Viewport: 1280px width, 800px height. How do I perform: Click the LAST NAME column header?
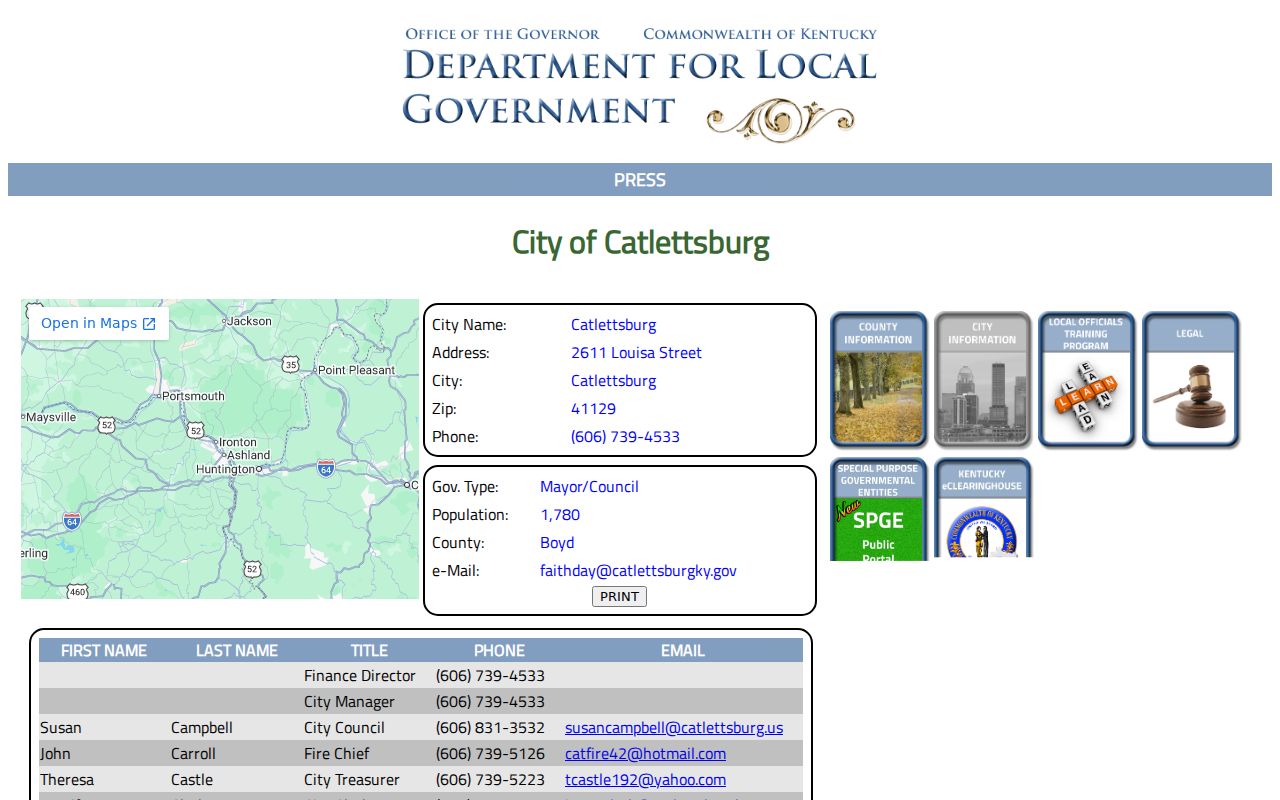click(x=237, y=651)
